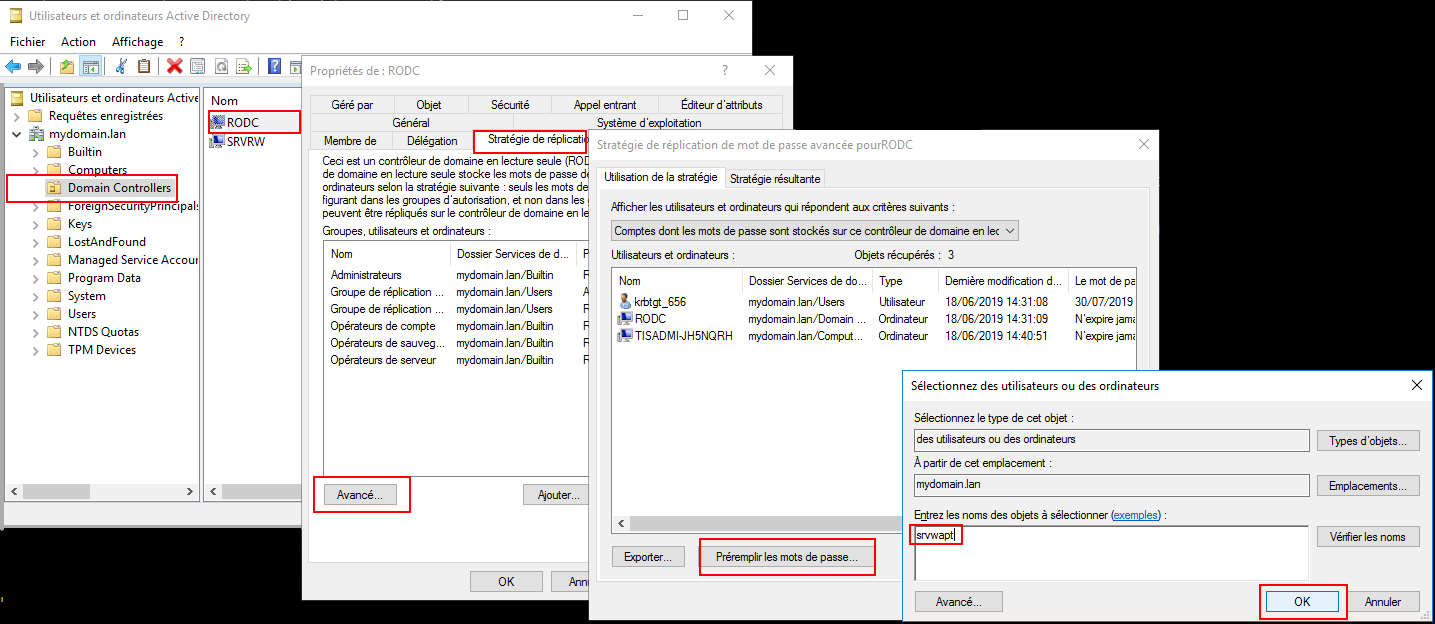The image size is (1435, 624).
Task: Click the red X Delete icon
Action: pos(174,67)
